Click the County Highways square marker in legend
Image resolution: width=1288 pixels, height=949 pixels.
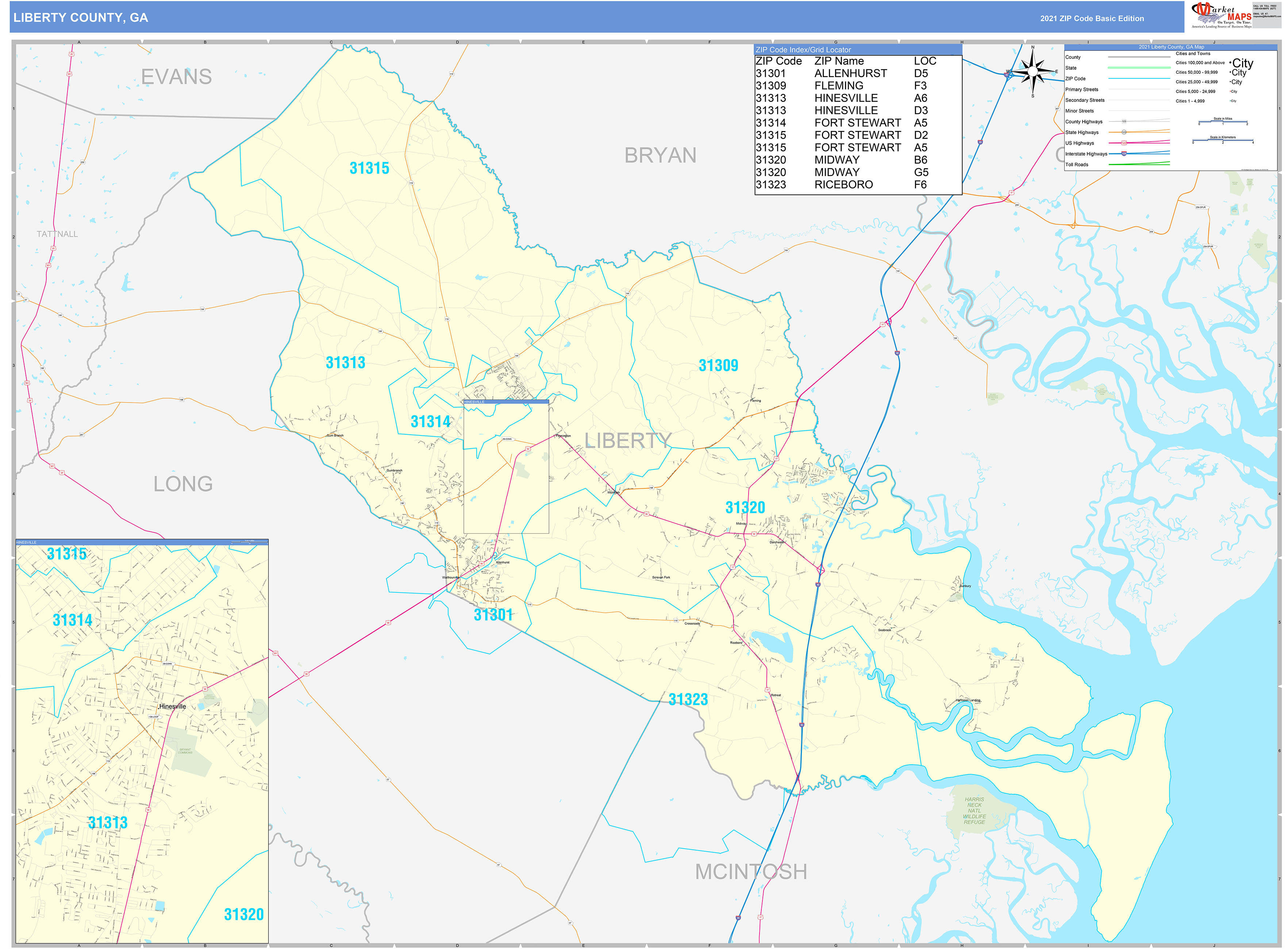(x=1124, y=121)
